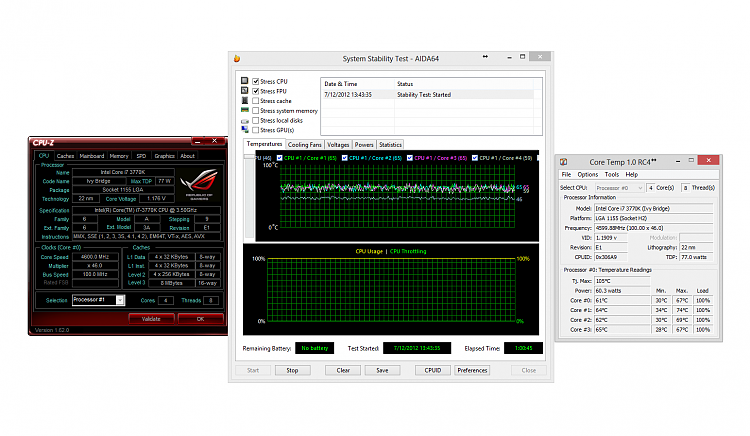Open the Graphics tab in CPU-Z
The height and width of the screenshot is (436, 750).
(165, 156)
